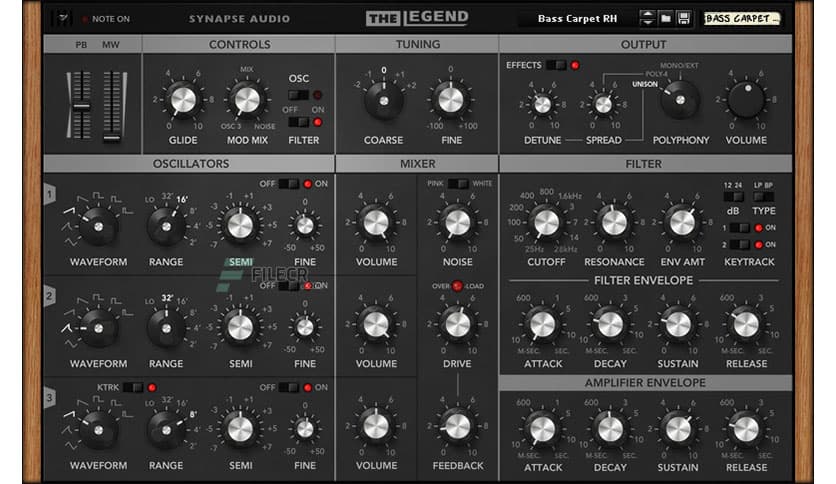
Task: Click oscillator 1 FINE knob
Action: (x=305, y=226)
